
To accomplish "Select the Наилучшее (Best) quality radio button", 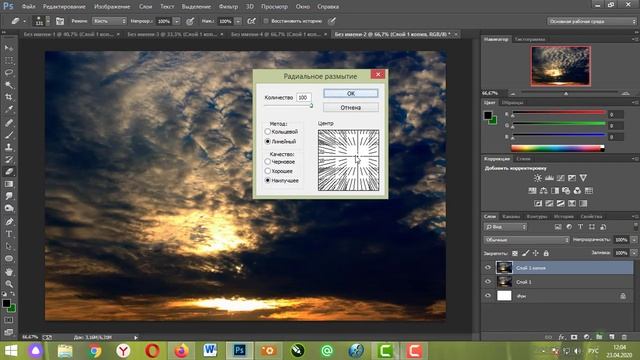I will point(268,180).
